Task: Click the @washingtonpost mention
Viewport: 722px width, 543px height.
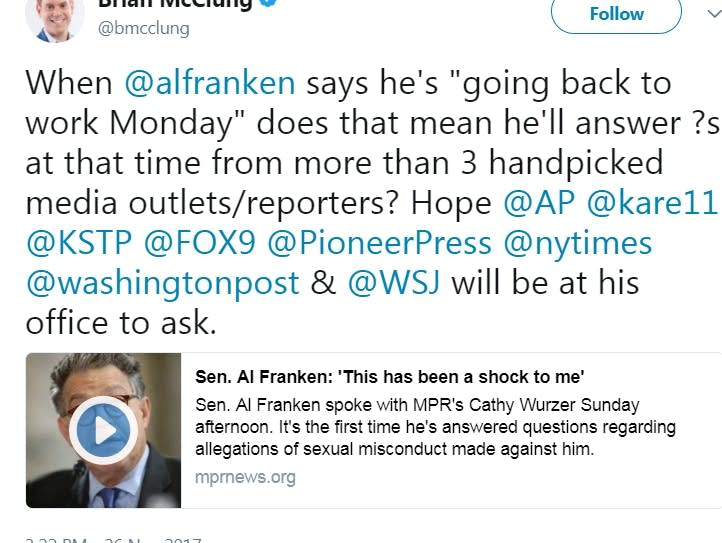Action: (x=162, y=283)
